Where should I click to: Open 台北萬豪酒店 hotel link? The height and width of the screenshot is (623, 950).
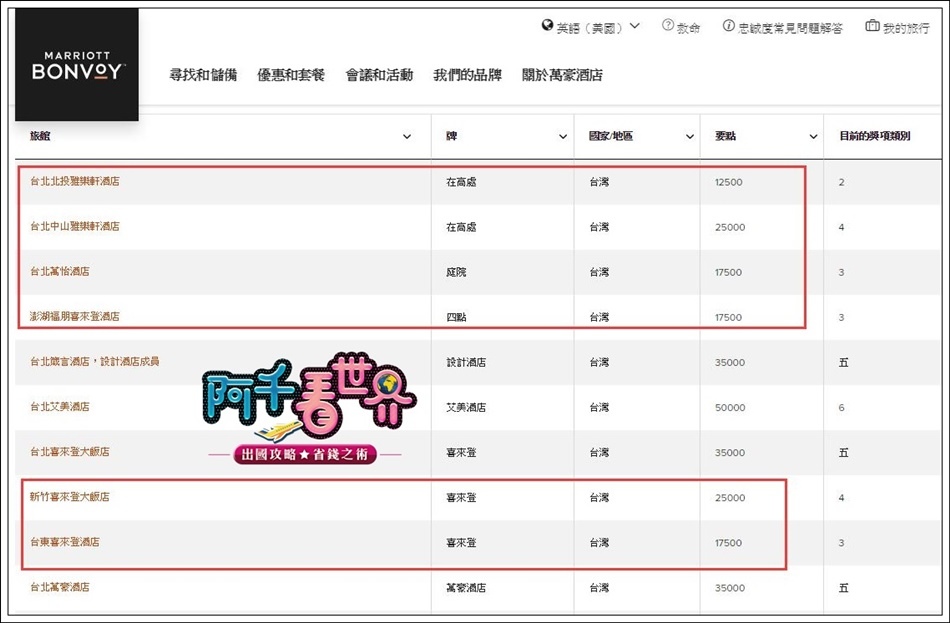point(59,587)
